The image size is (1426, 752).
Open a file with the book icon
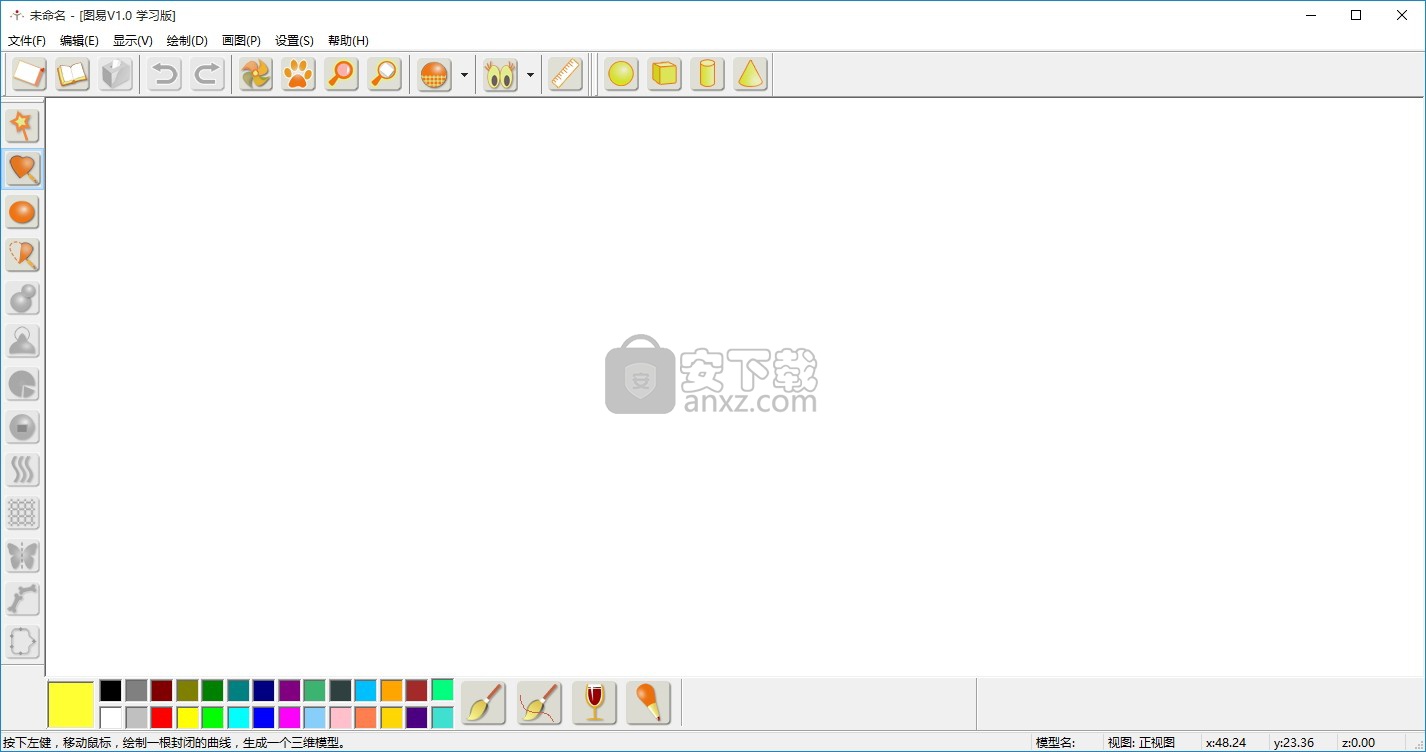pos(72,75)
